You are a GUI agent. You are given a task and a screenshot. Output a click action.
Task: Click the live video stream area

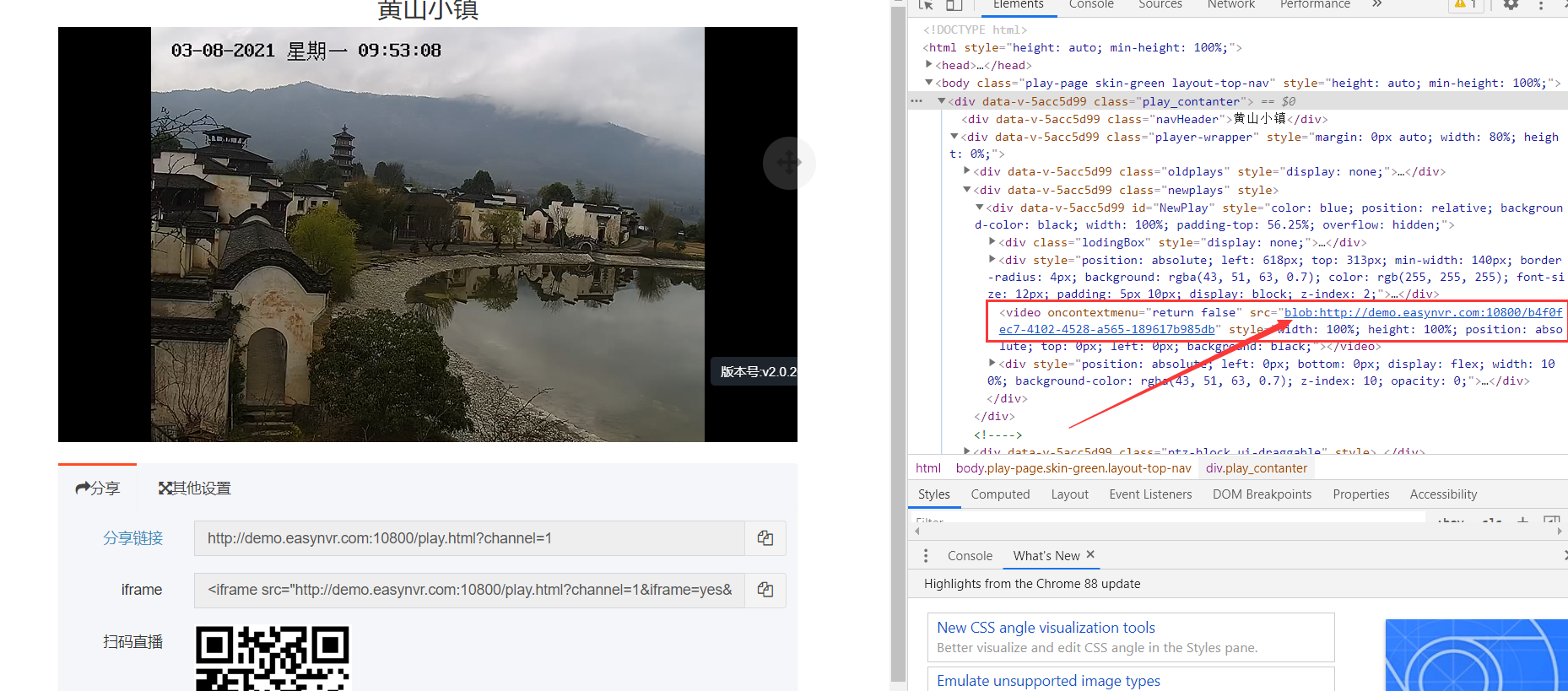[x=428, y=235]
